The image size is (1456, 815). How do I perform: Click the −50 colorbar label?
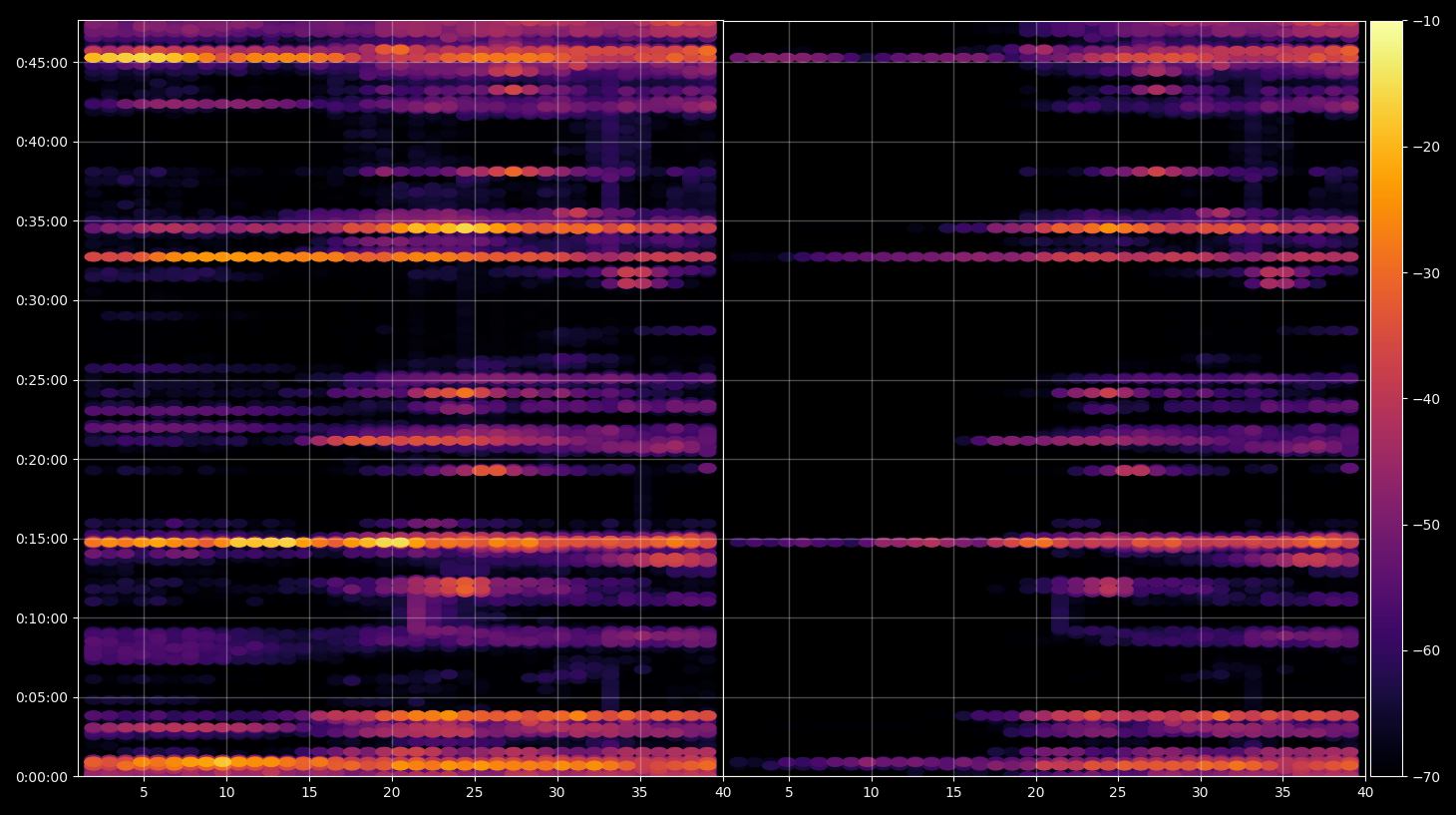coord(1426,525)
